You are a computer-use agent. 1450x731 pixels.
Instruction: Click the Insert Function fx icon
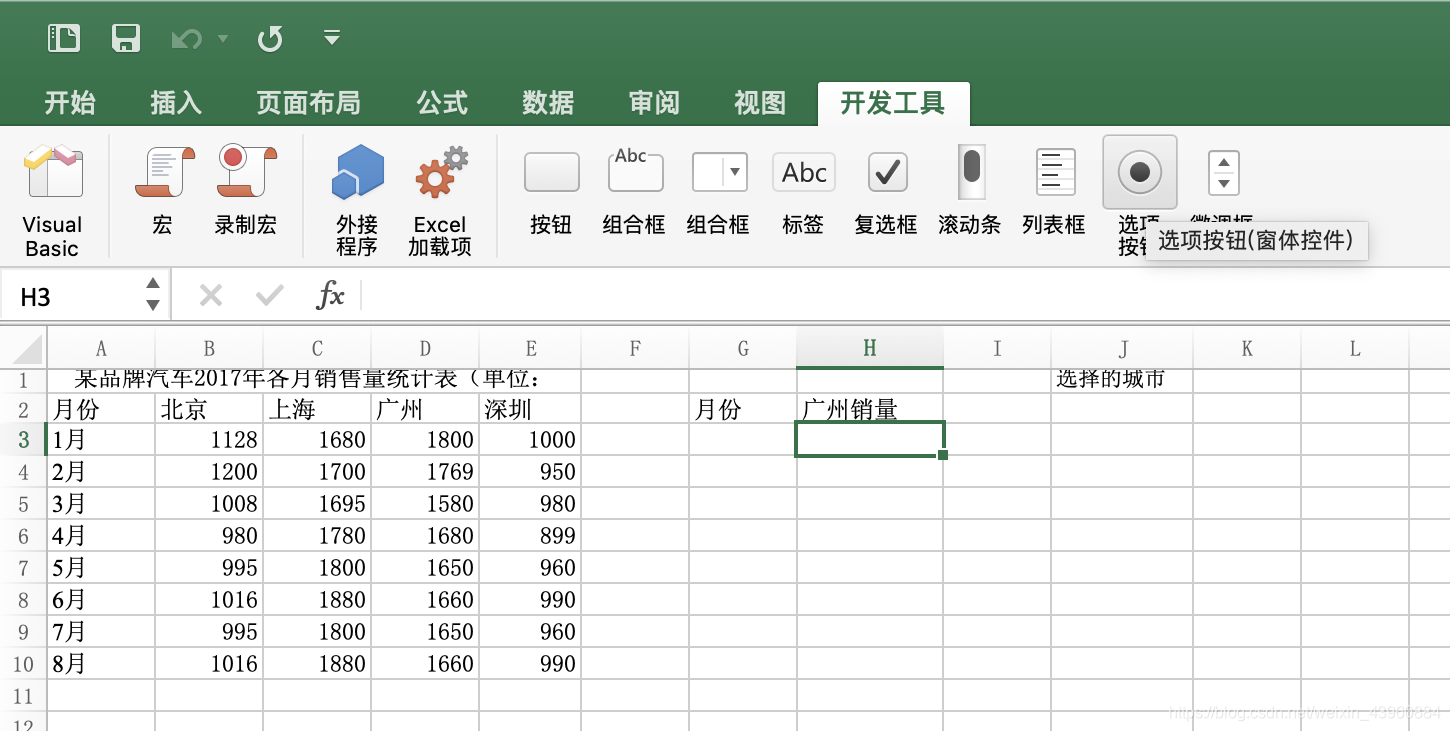click(x=330, y=295)
